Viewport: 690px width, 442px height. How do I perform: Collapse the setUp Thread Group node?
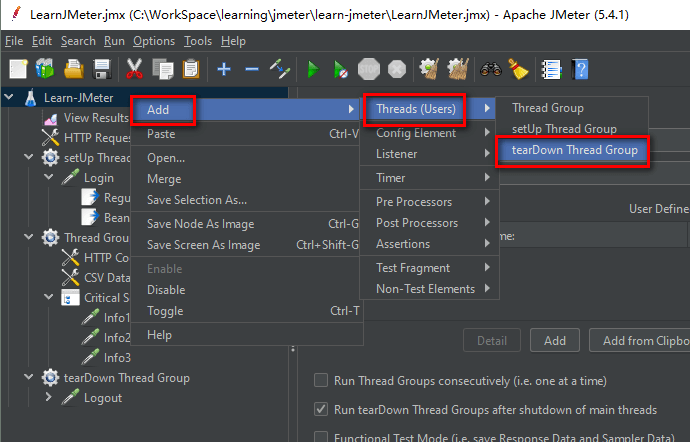pos(29,156)
